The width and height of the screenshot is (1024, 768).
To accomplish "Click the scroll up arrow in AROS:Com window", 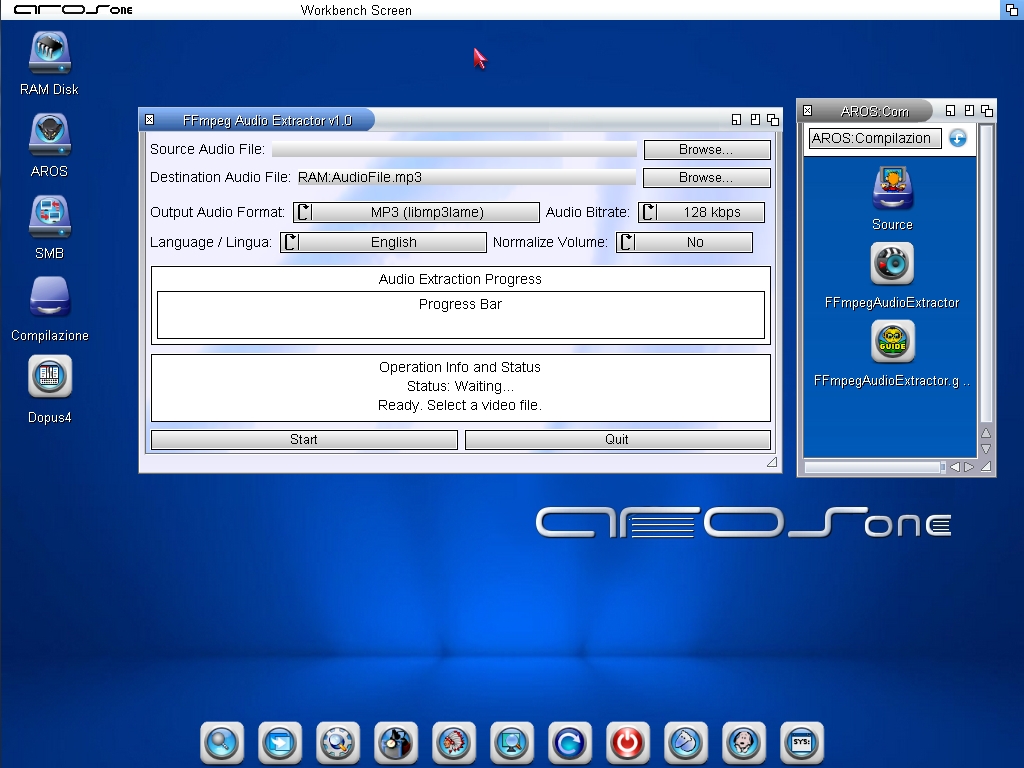I will [986, 433].
